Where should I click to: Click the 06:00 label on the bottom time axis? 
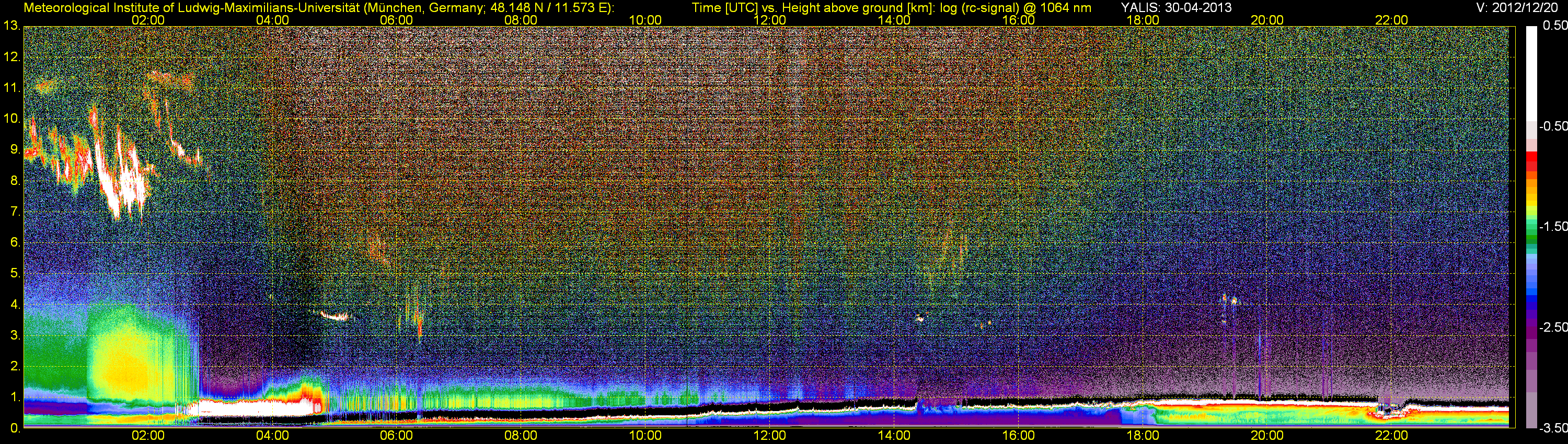tap(396, 436)
